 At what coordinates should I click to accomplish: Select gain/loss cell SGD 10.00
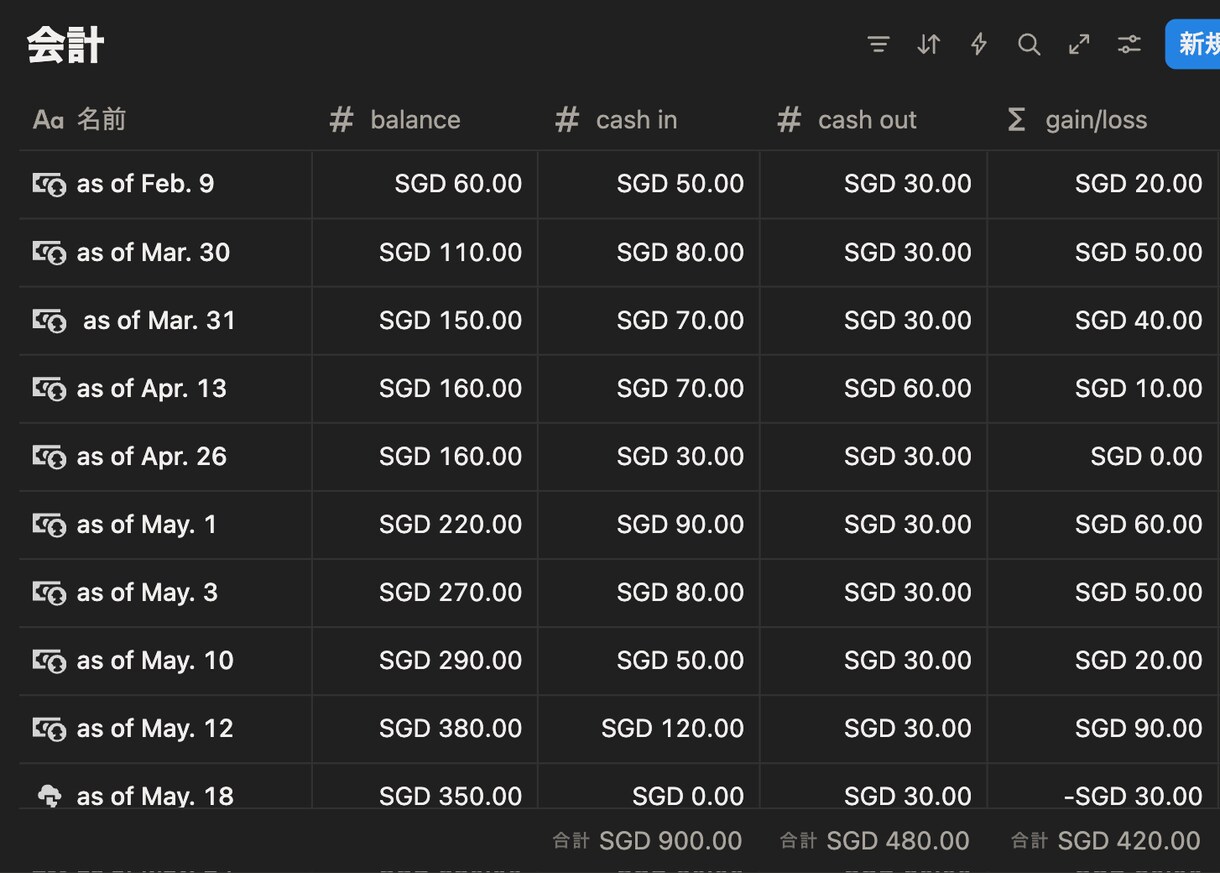pos(1104,388)
